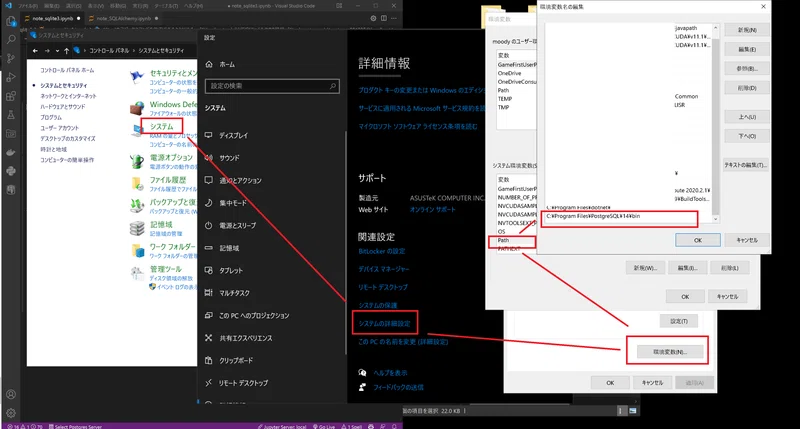Open Extensions view in activity bar
This screenshot has width=800, height=429.
(x=11, y=96)
